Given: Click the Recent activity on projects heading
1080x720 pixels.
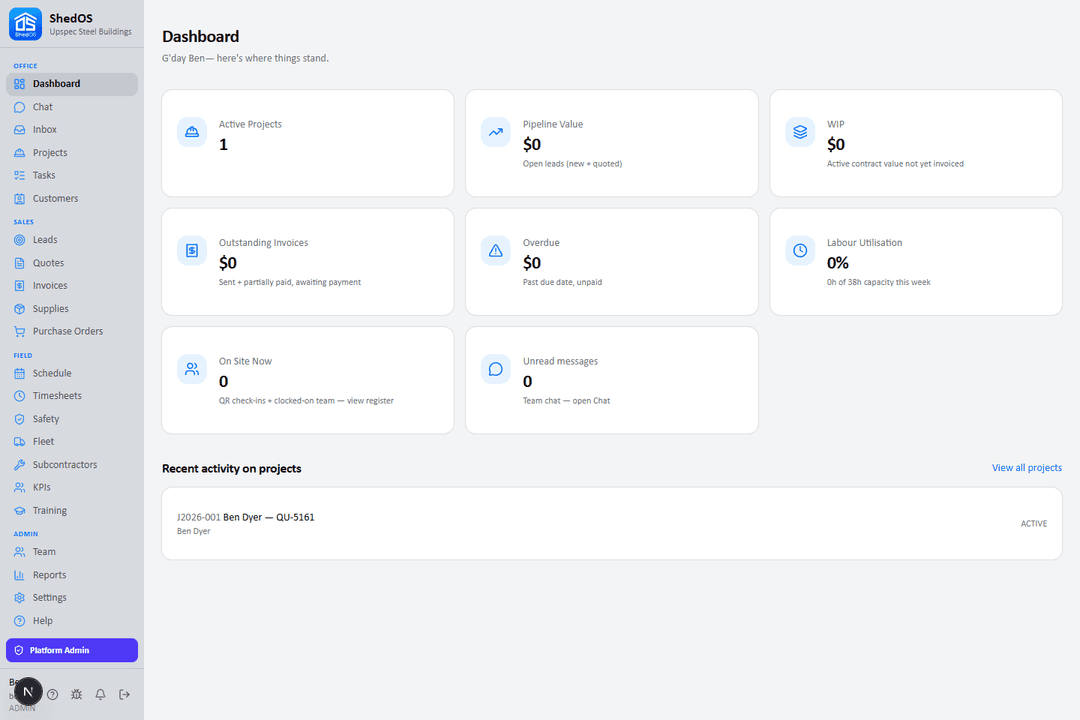Looking at the screenshot, I should (231, 469).
